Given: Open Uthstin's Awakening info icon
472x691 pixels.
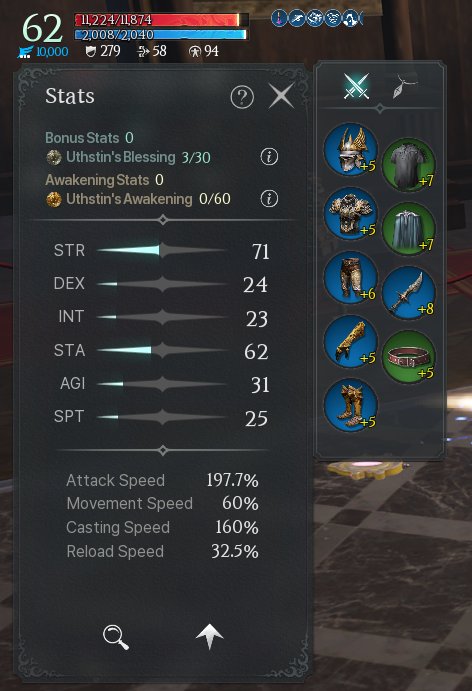Looking at the screenshot, I should tap(269, 199).
